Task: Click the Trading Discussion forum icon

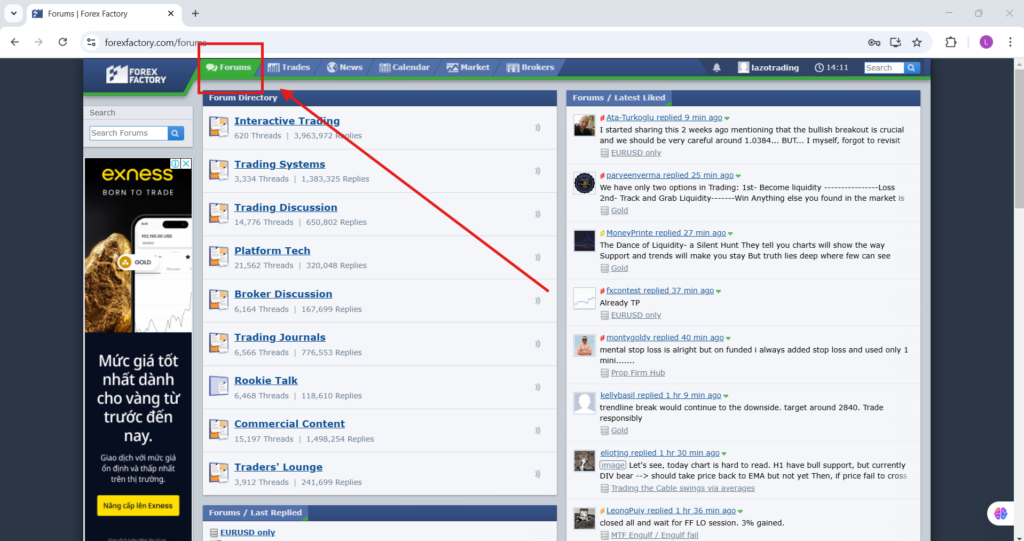Action: click(x=219, y=213)
